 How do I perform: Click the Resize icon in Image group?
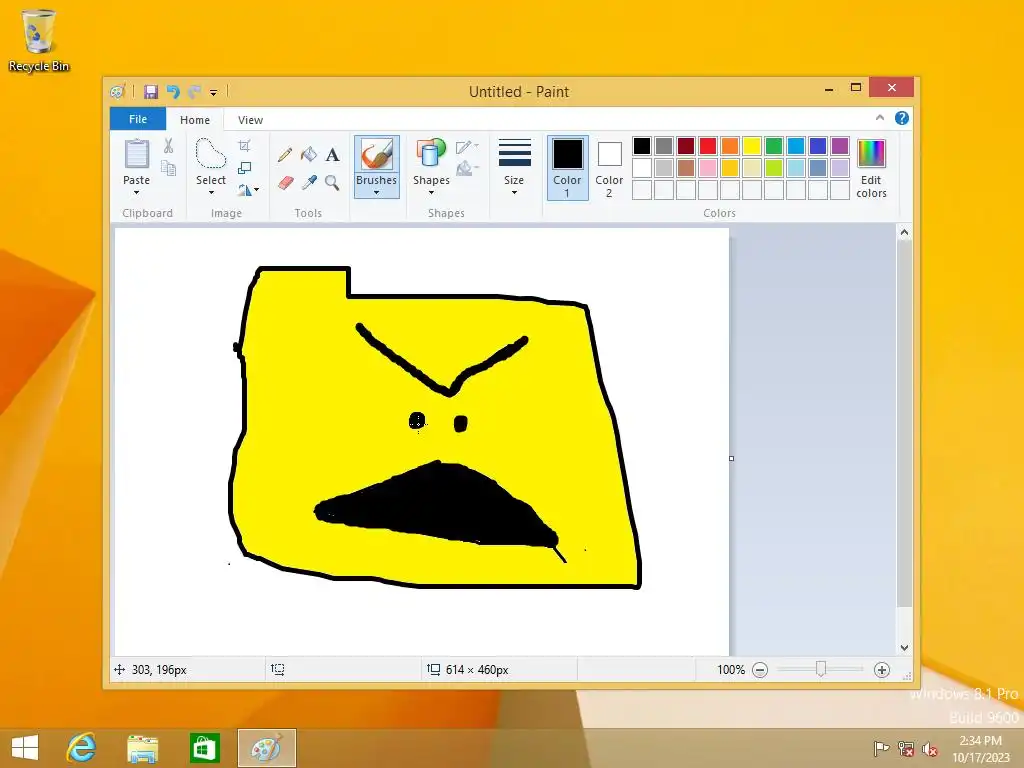pos(244,168)
